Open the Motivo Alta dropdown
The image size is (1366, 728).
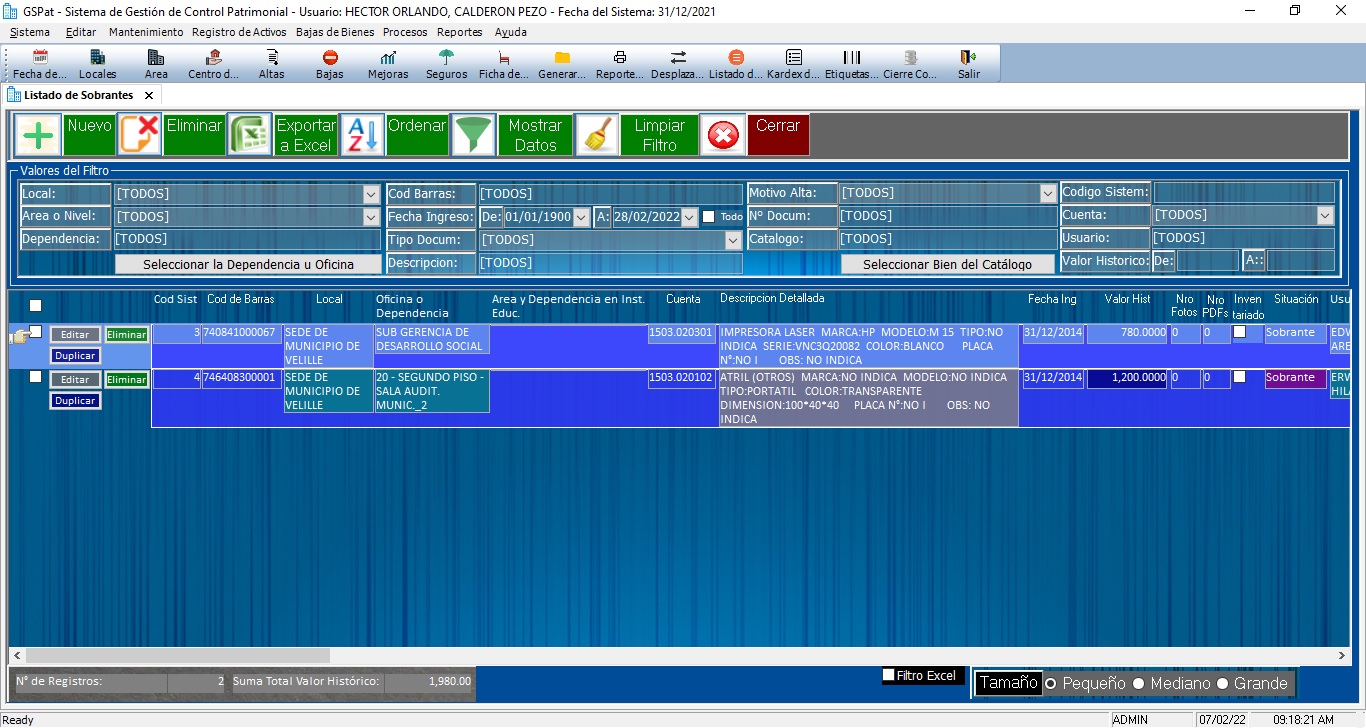[1047, 193]
